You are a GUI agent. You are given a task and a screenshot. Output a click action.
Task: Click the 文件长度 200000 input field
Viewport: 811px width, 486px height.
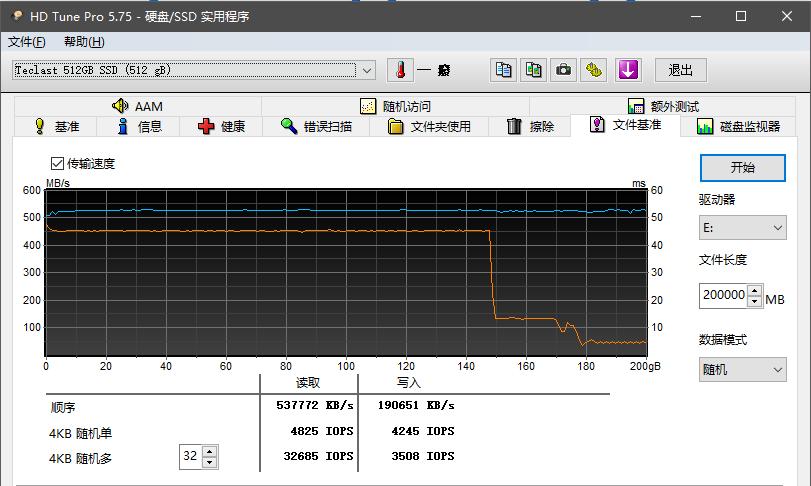724,295
